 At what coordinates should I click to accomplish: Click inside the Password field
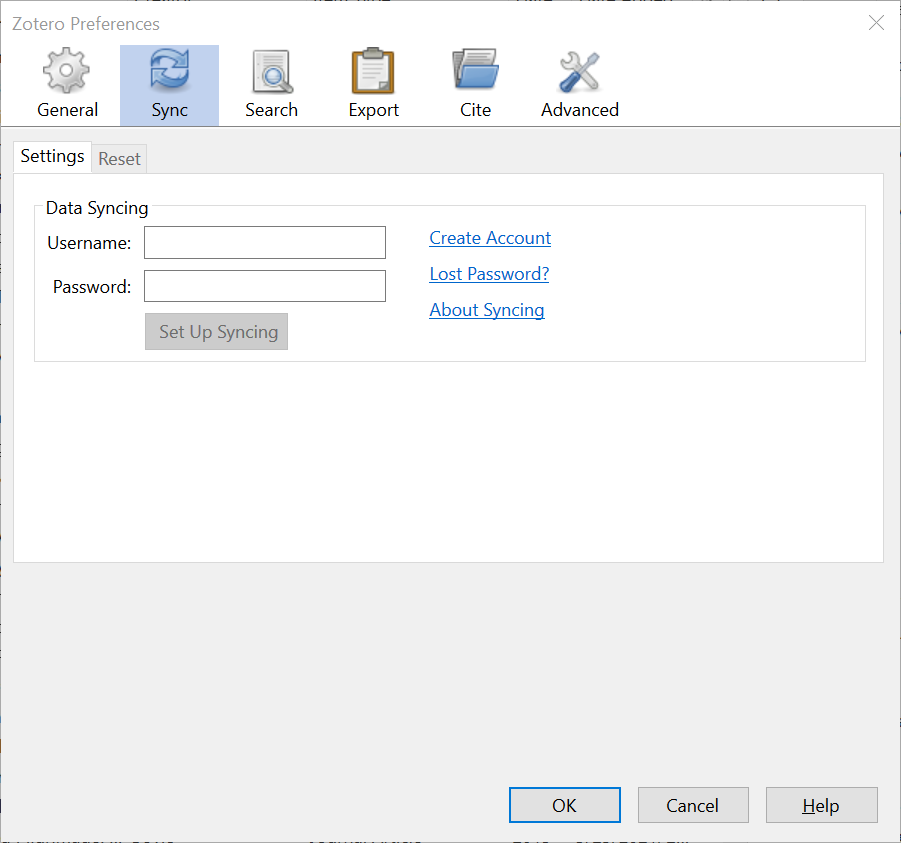tap(264, 286)
